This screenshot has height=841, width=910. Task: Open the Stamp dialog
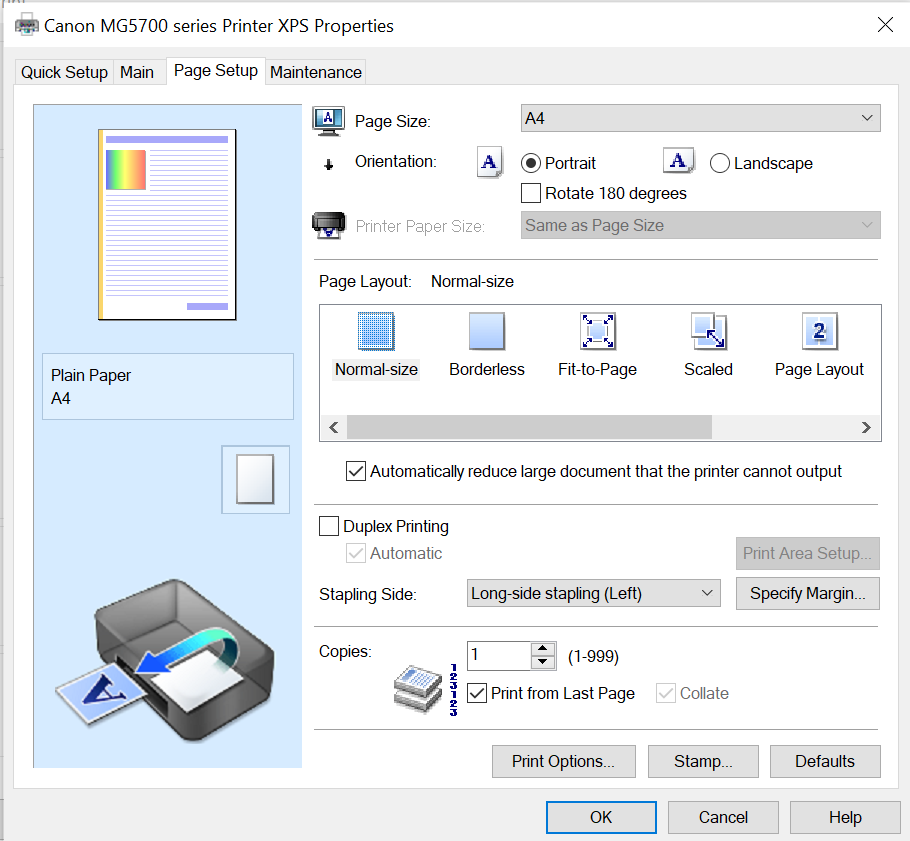tap(703, 761)
